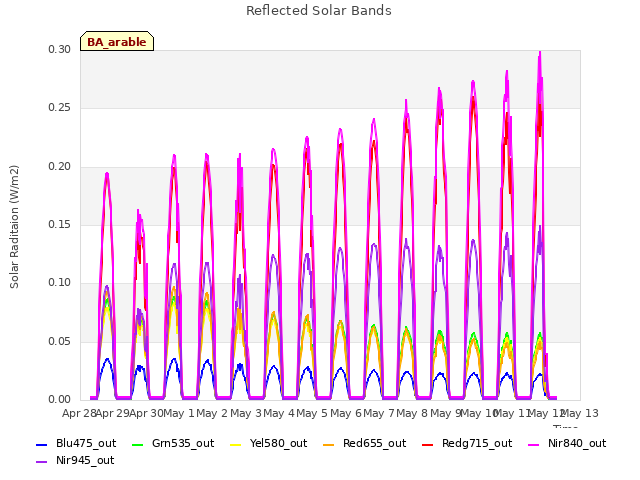Toggle the Grn535_out legend label

pyautogui.click(x=183, y=443)
